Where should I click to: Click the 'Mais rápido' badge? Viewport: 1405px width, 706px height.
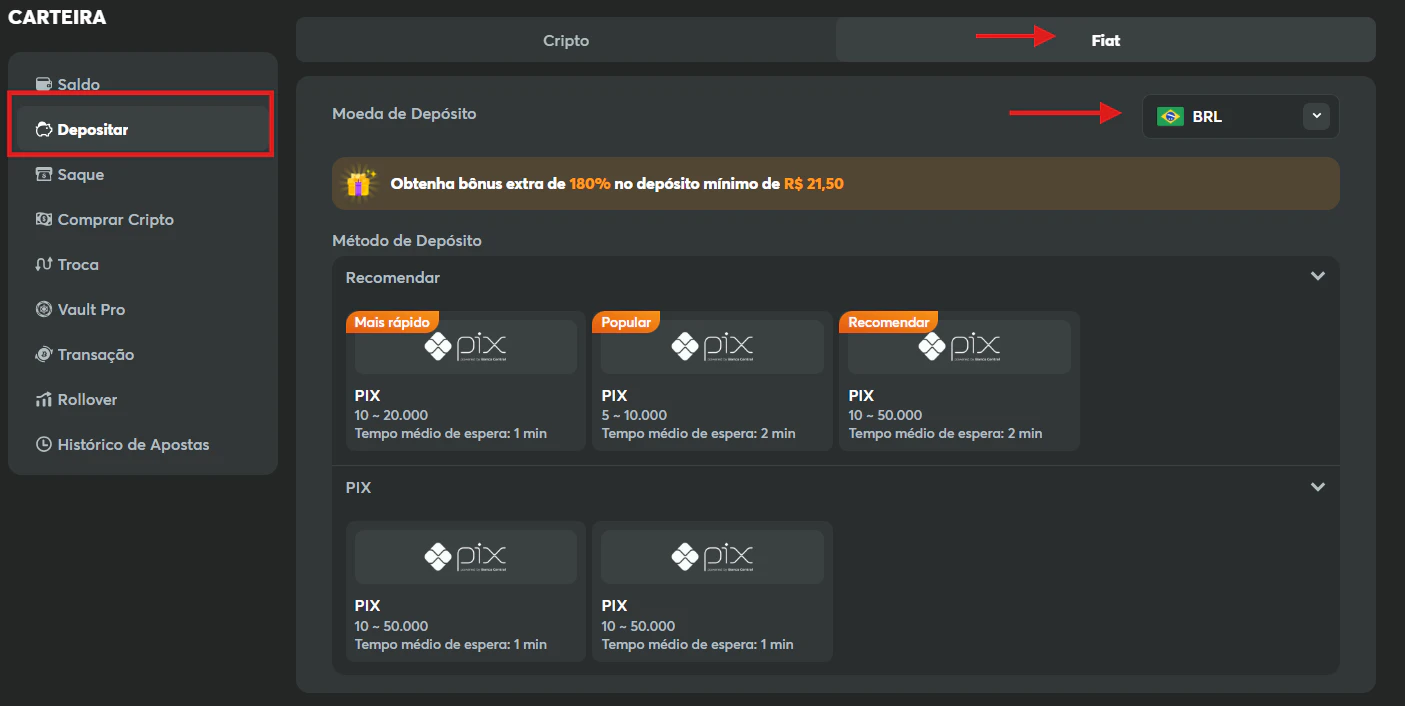(392, 322)
